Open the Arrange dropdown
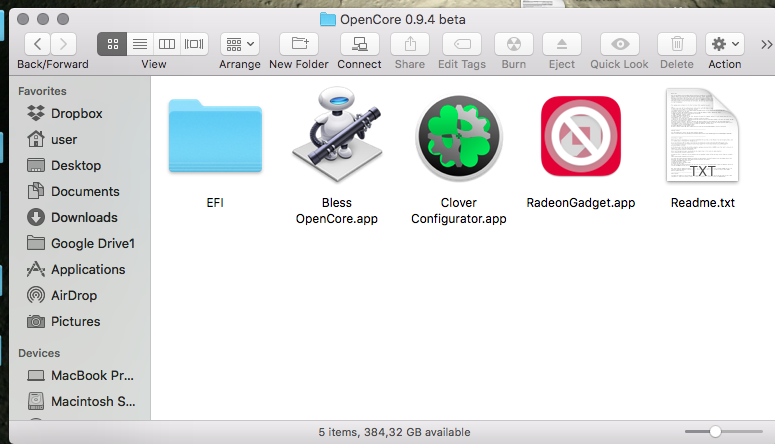Screen dimensions: 775x444 240,44
